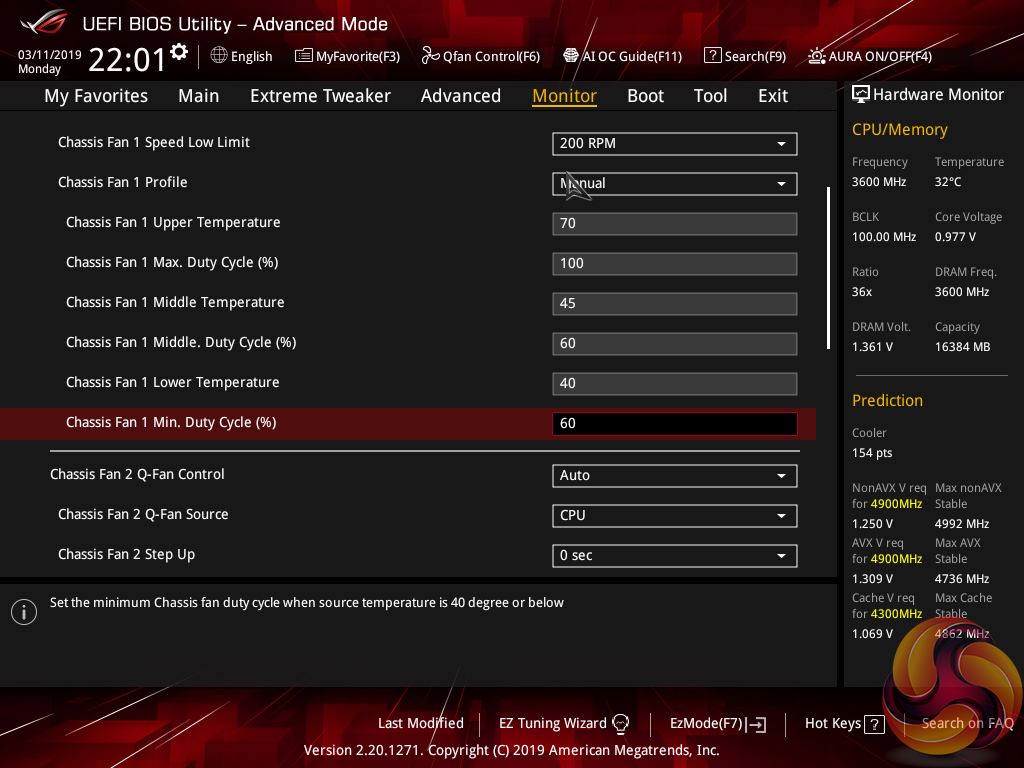Click Search on FAQ link
The height and width of the screenshot is (768, 1024).
click(x=967, y=724)
